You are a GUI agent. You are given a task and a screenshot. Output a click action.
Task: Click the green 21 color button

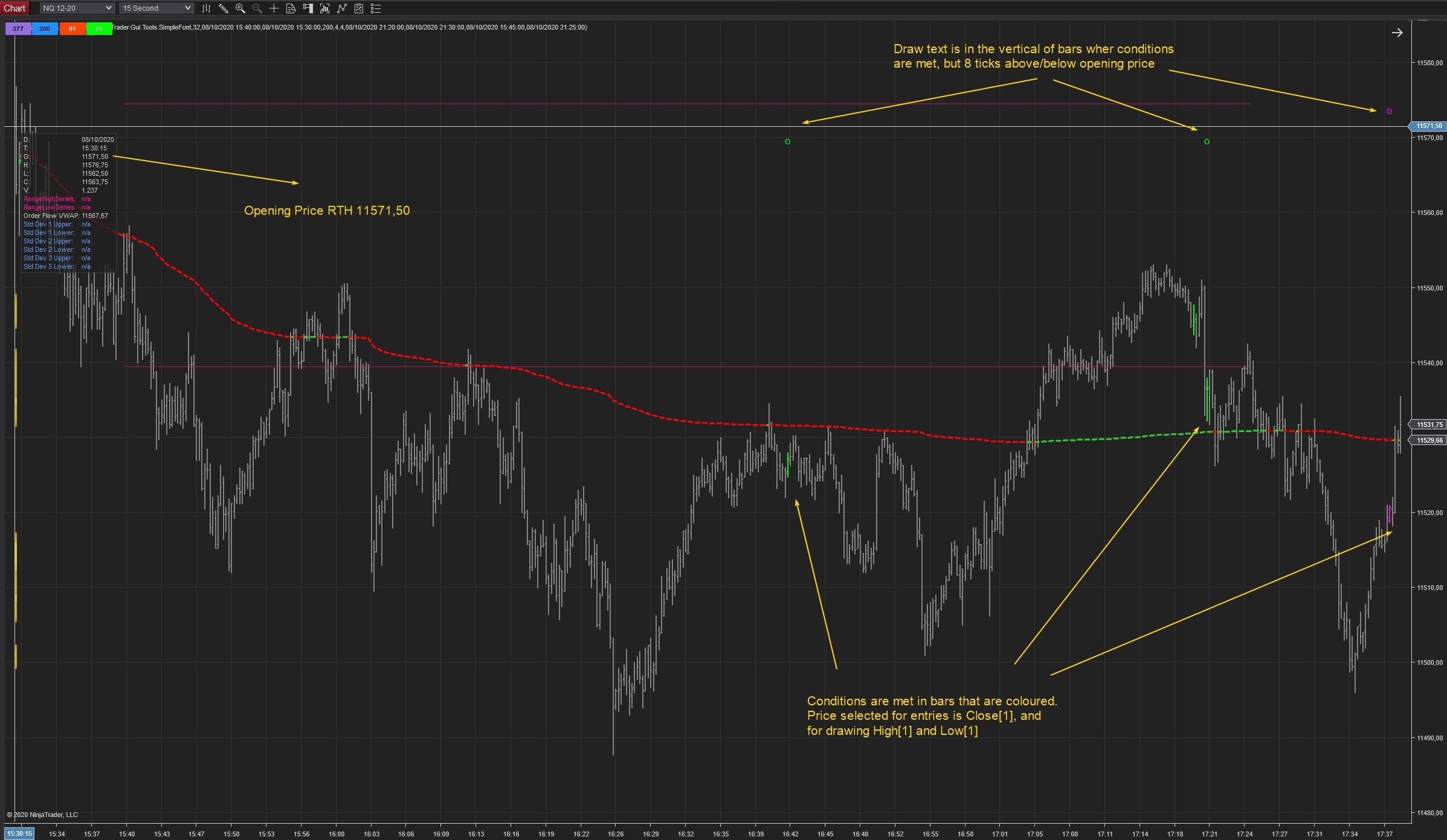click(99, 28)
